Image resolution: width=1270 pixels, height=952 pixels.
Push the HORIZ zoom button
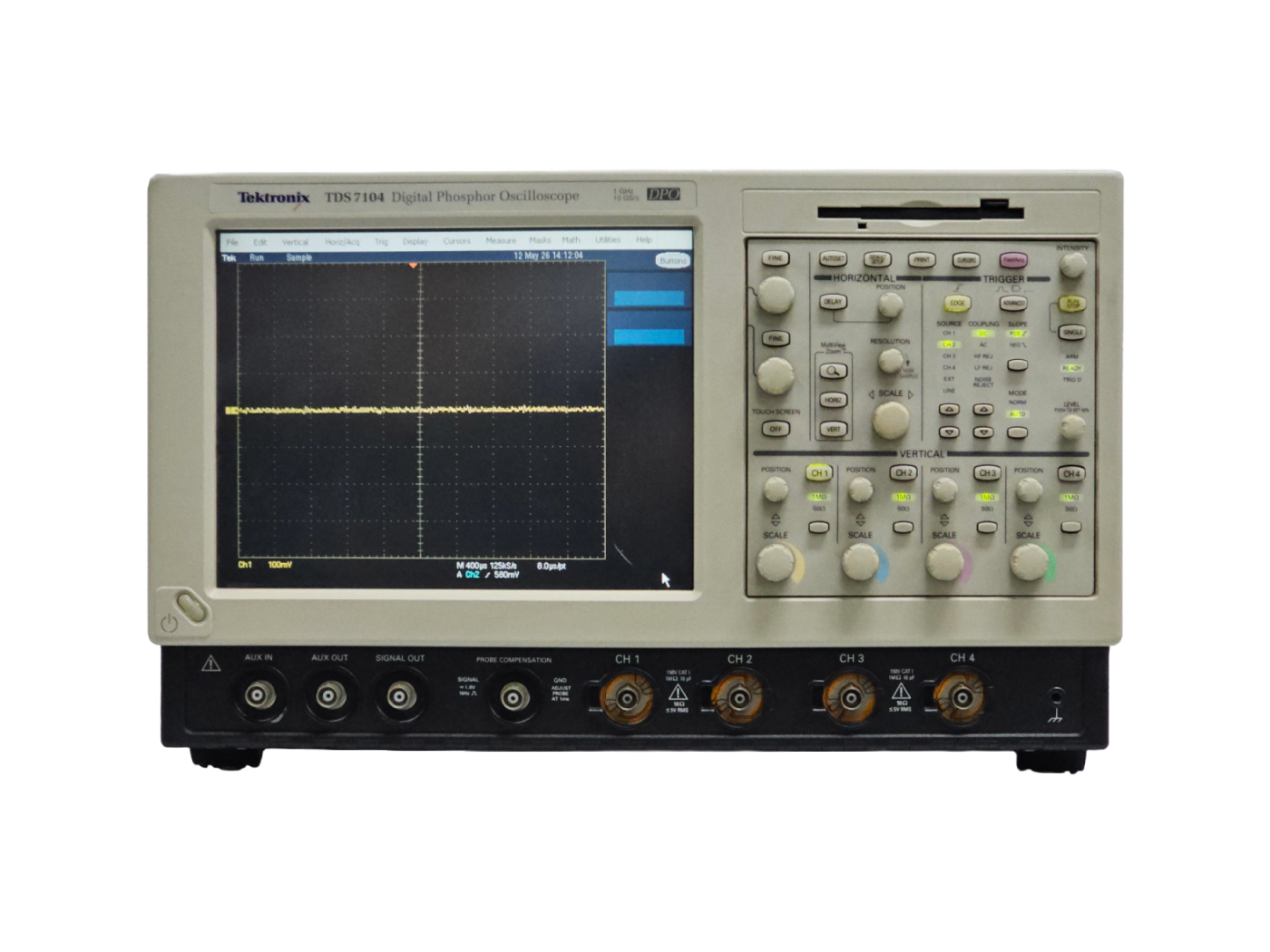[x=833, y=400]
